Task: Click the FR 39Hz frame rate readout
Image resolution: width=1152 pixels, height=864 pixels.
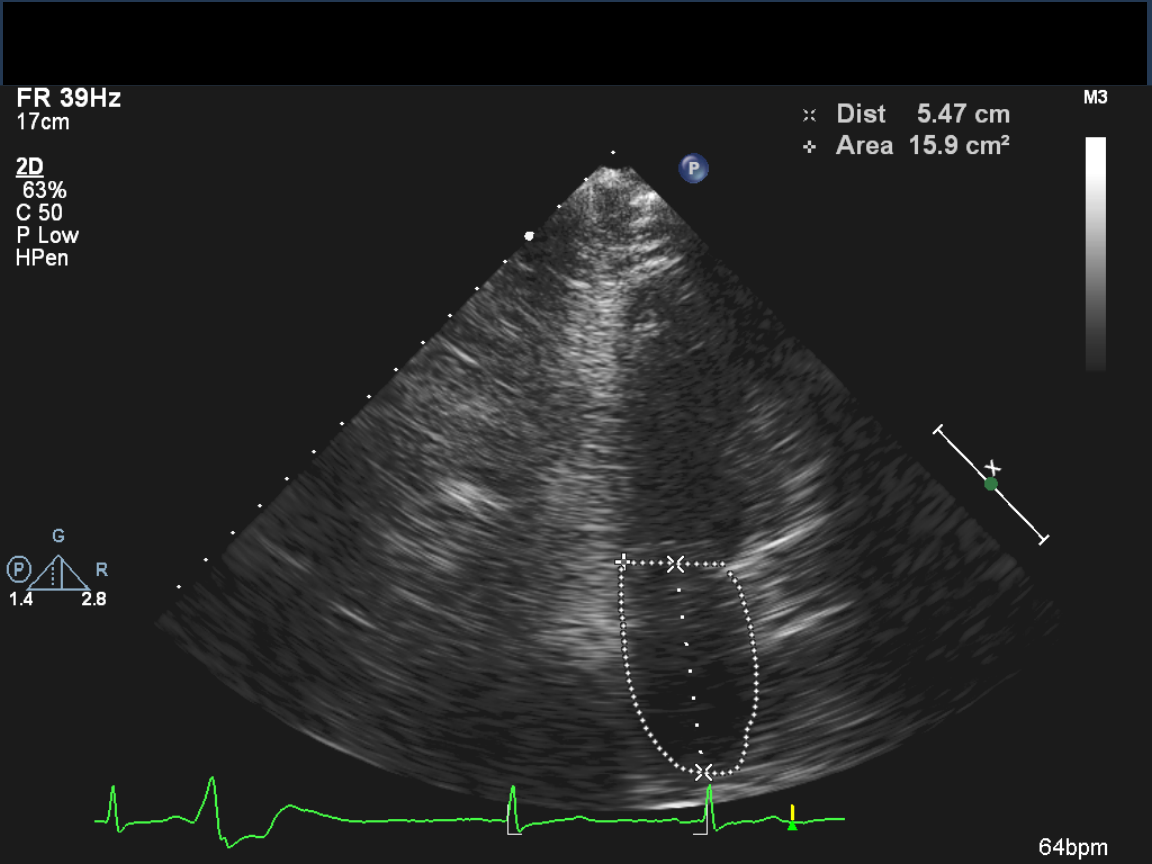Action: point(69,99)
